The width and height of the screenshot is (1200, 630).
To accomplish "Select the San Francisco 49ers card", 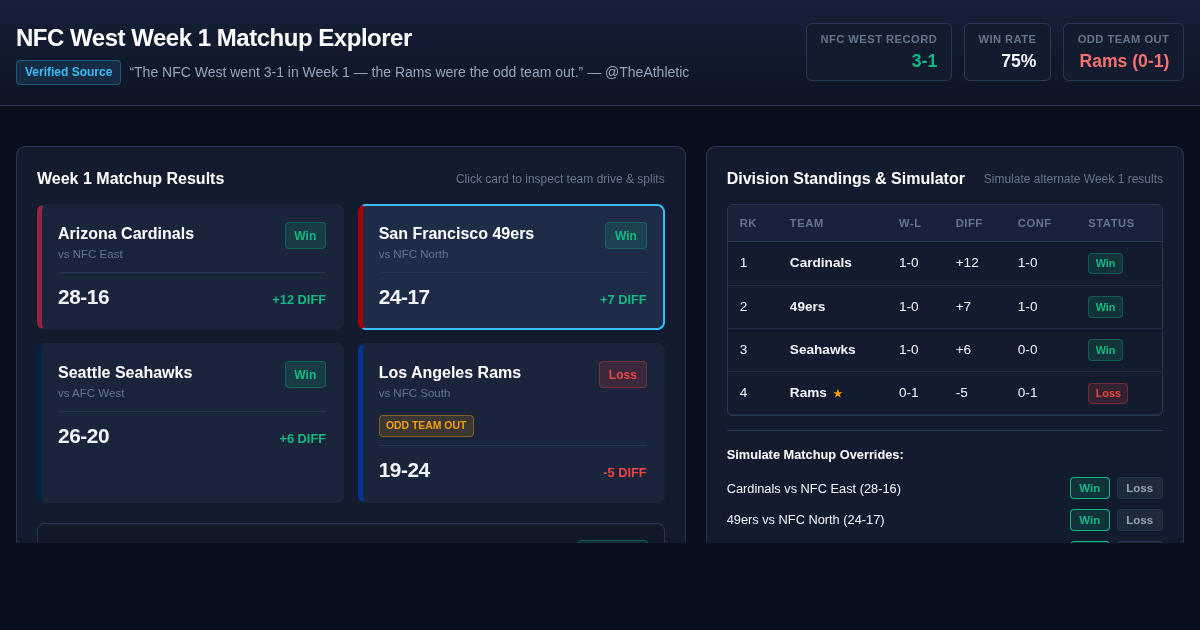I will pyautogui.click(x=511, y=267).
